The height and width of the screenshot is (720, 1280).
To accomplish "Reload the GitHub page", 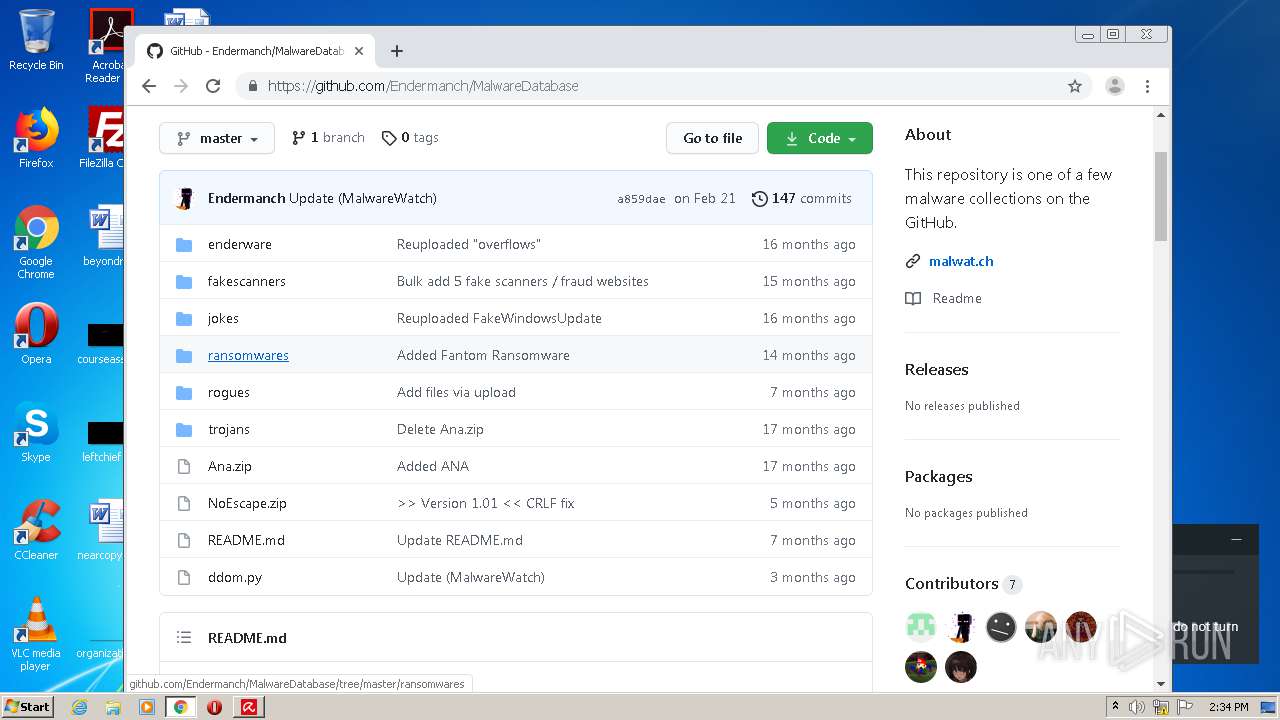I will 213,86.
